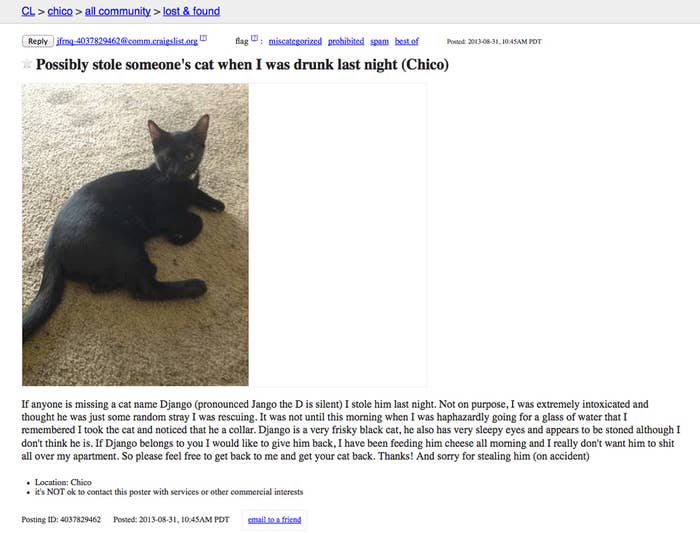
Task: Open the all community breadcrumb
Action: coord(117,11)
